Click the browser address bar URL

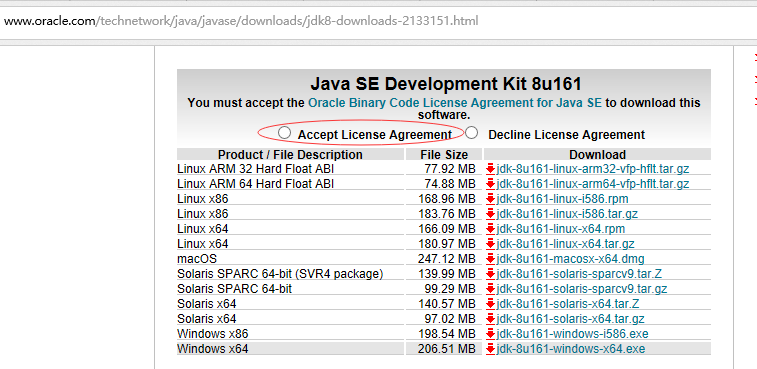[x=241, y=22]
